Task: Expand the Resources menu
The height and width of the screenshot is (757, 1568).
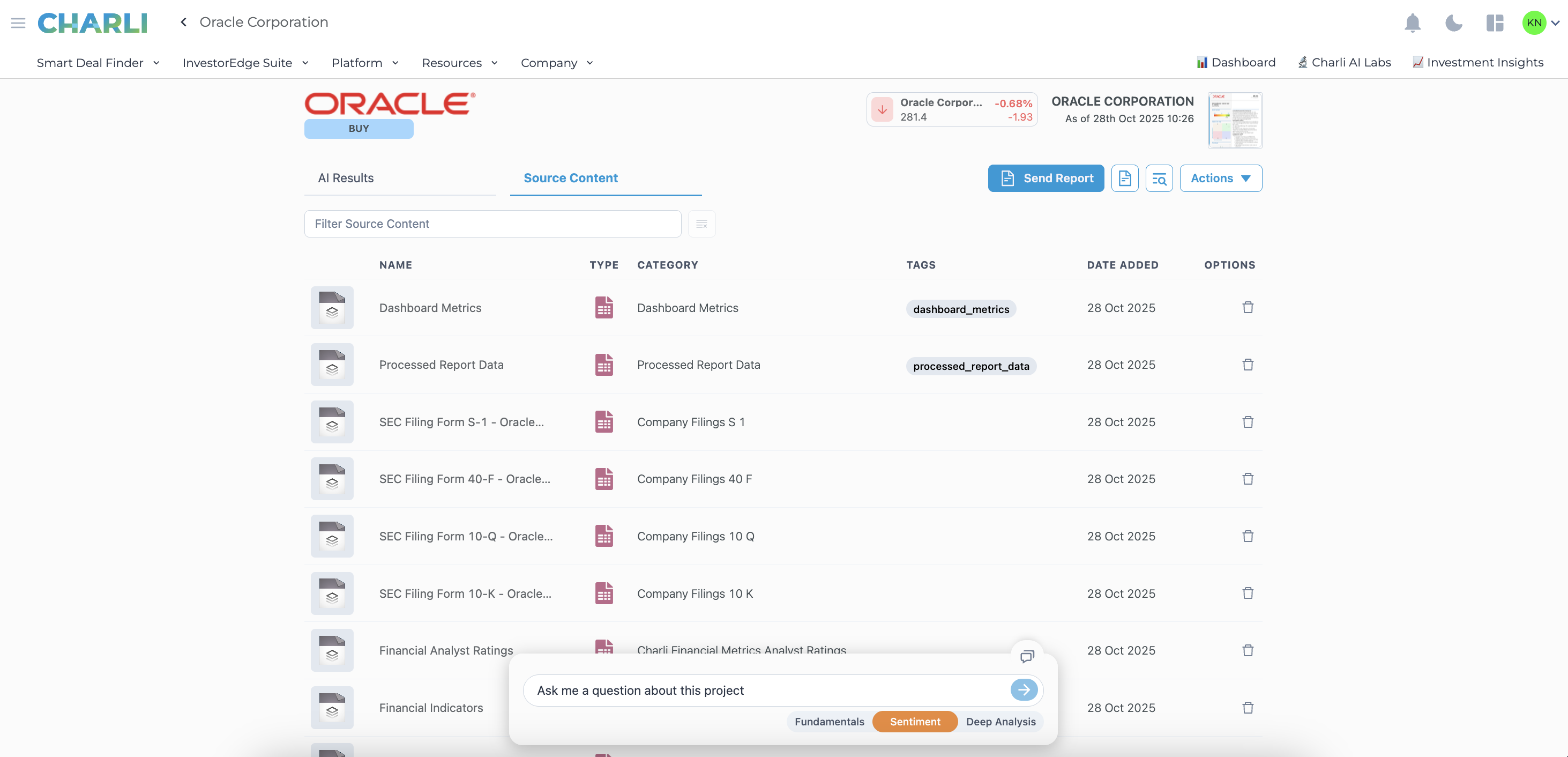Action: [x=460, y=63]
